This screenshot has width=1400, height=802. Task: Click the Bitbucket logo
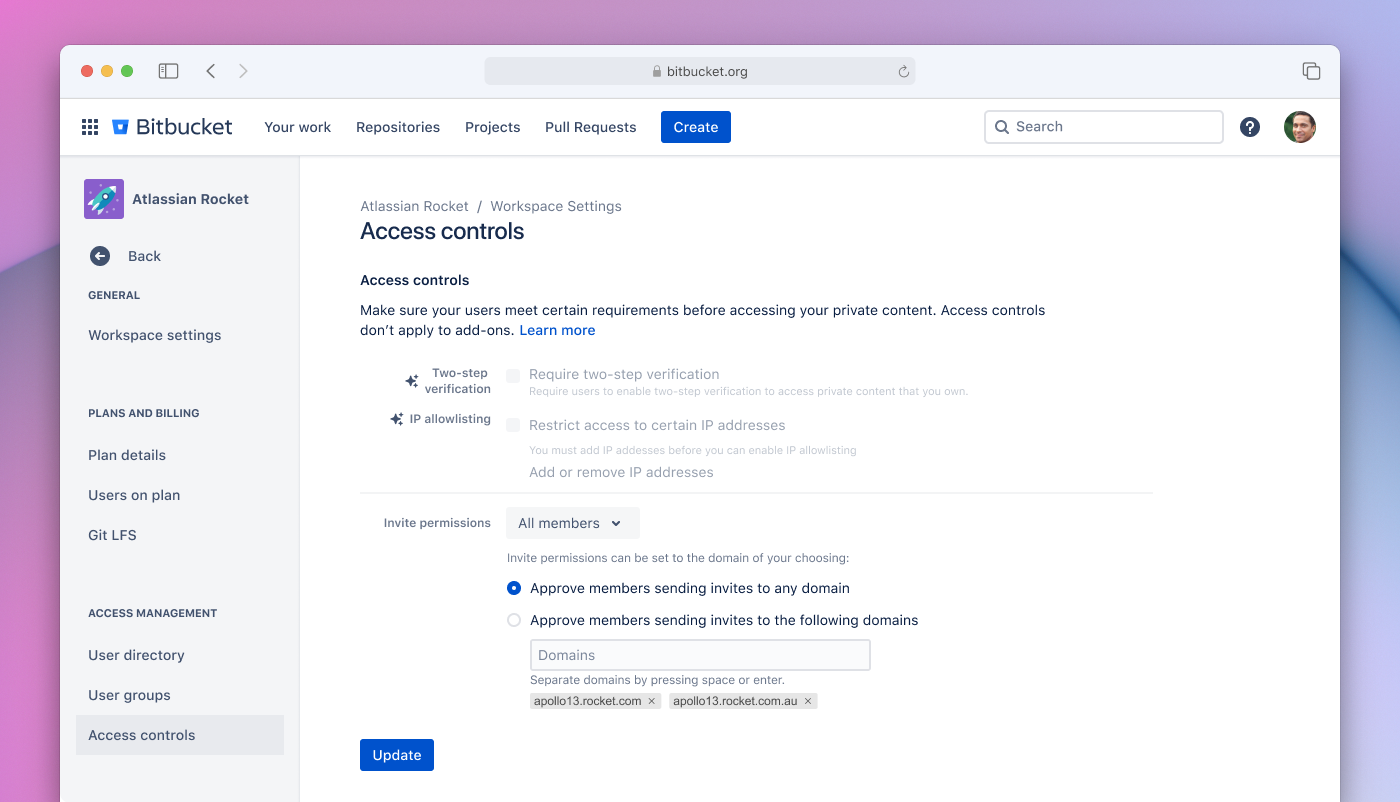pyautogui.click(x=121, y=126)
